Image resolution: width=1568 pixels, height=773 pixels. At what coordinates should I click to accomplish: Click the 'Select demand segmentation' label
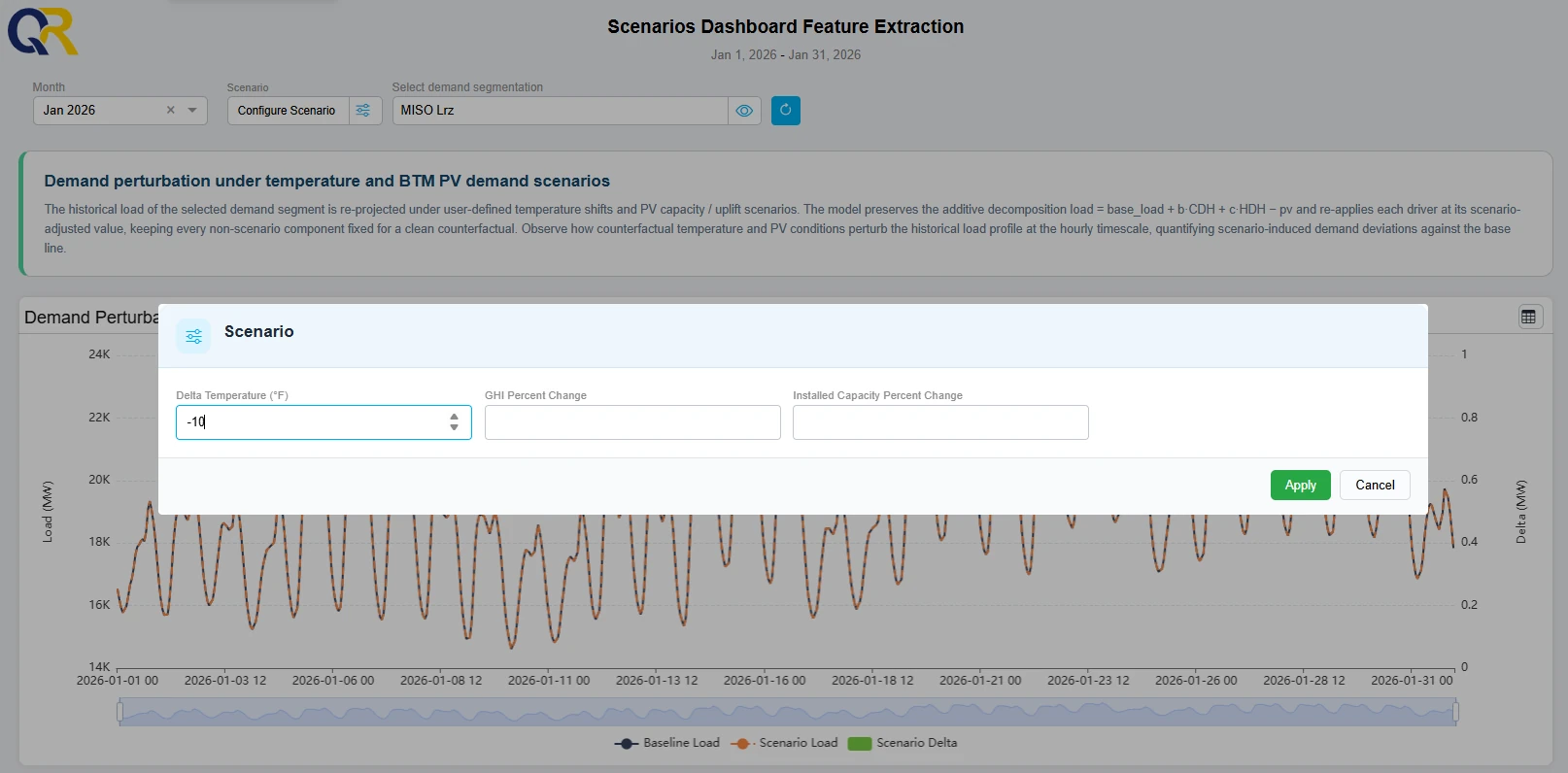(467, 87)
